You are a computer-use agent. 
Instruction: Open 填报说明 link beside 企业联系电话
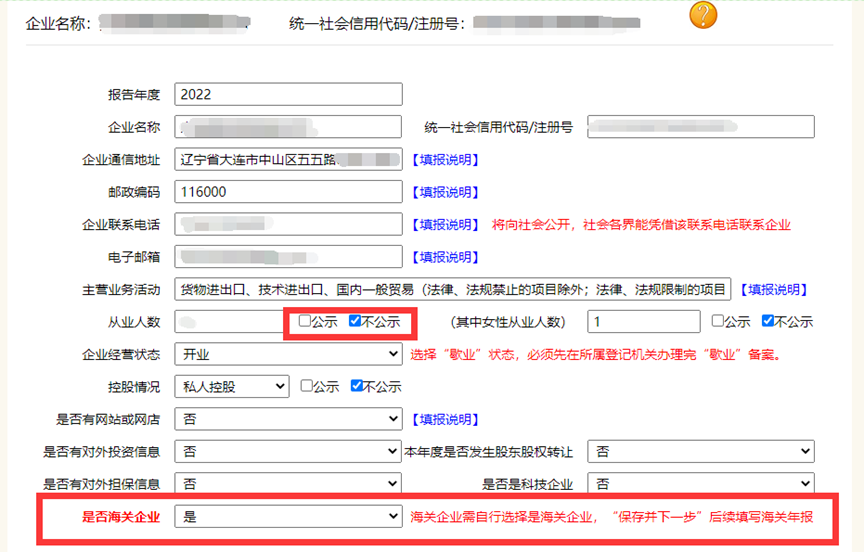click(x=446, y=225)
